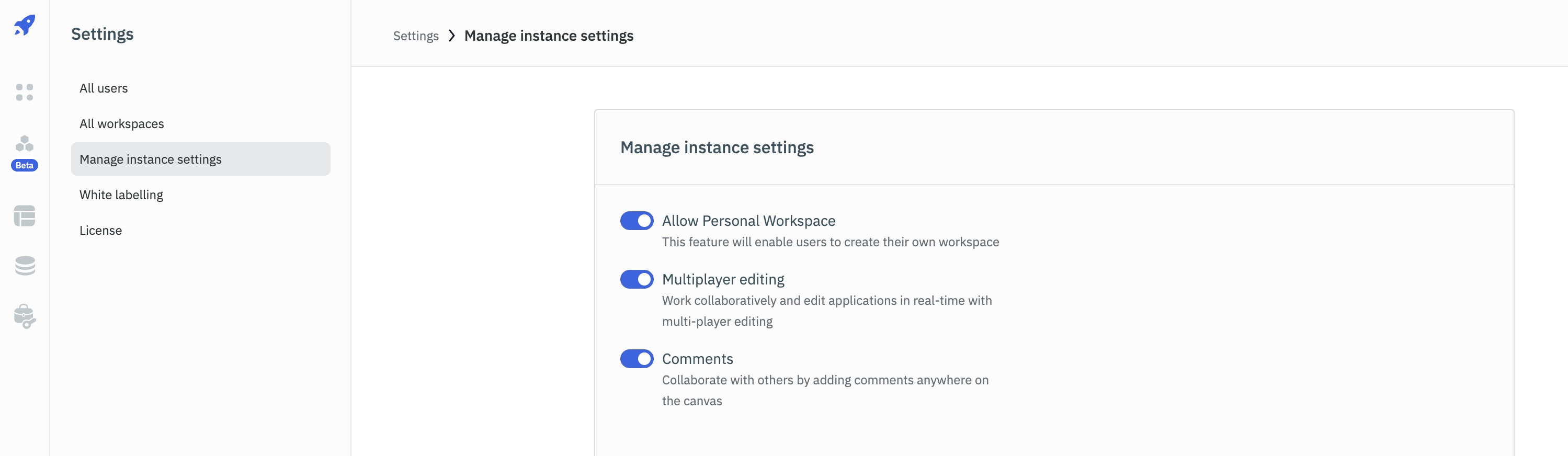Click the ToolJet rocket logo
The width and height of the screenshot is (1568, 456).
click(x=25, y=26)
